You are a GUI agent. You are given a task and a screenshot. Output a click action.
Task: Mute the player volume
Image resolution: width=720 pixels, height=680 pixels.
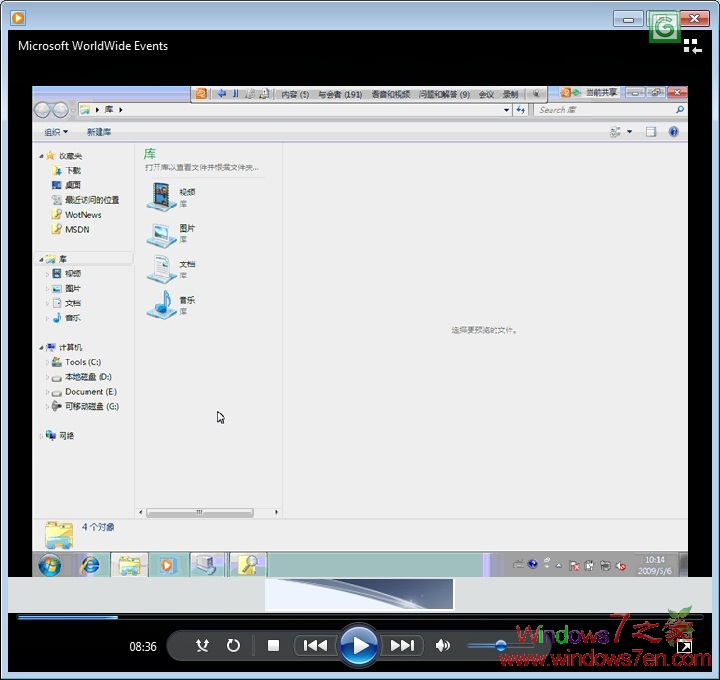point(443,646)
